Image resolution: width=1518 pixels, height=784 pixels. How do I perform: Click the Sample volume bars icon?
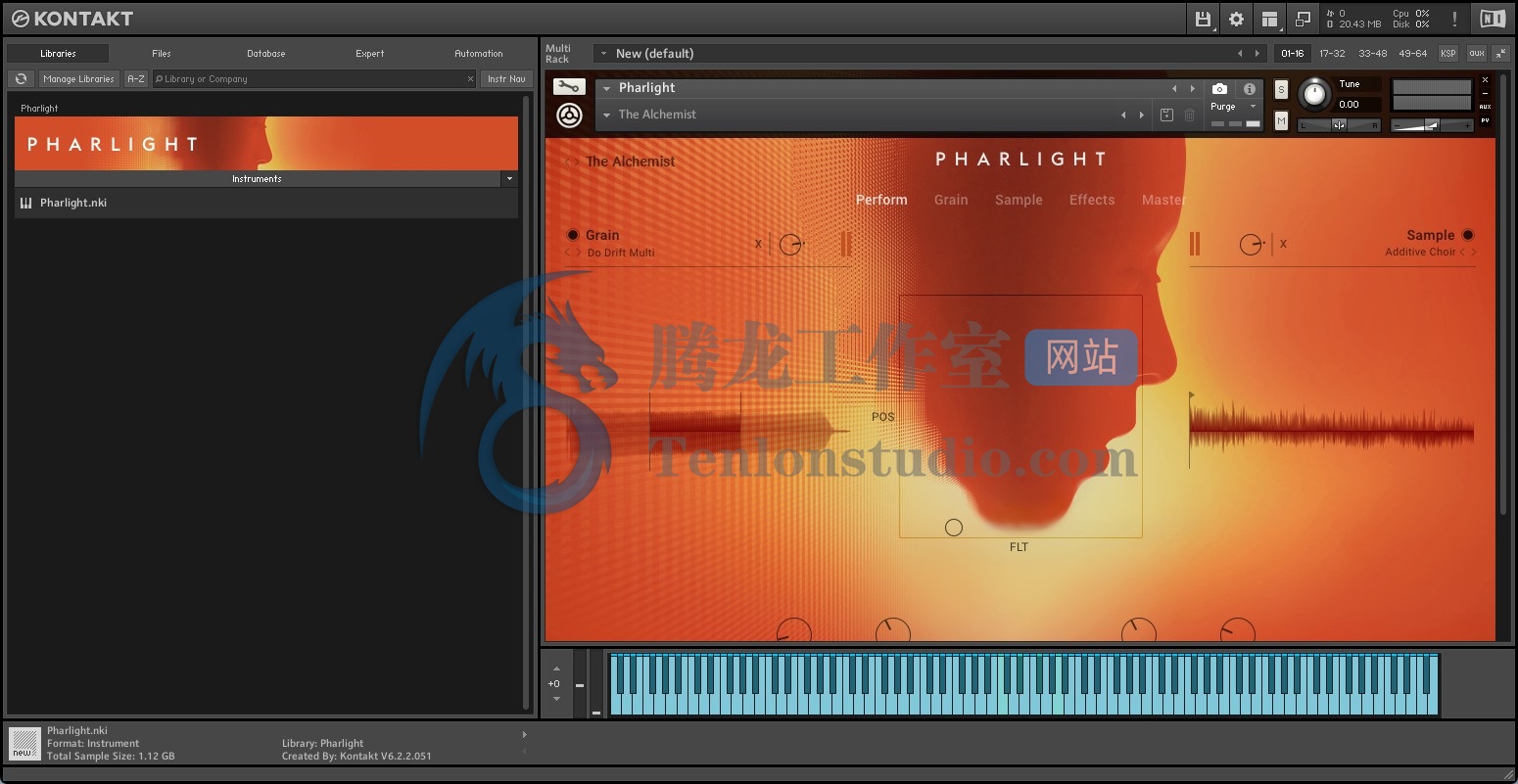(x=1195, y=244)
